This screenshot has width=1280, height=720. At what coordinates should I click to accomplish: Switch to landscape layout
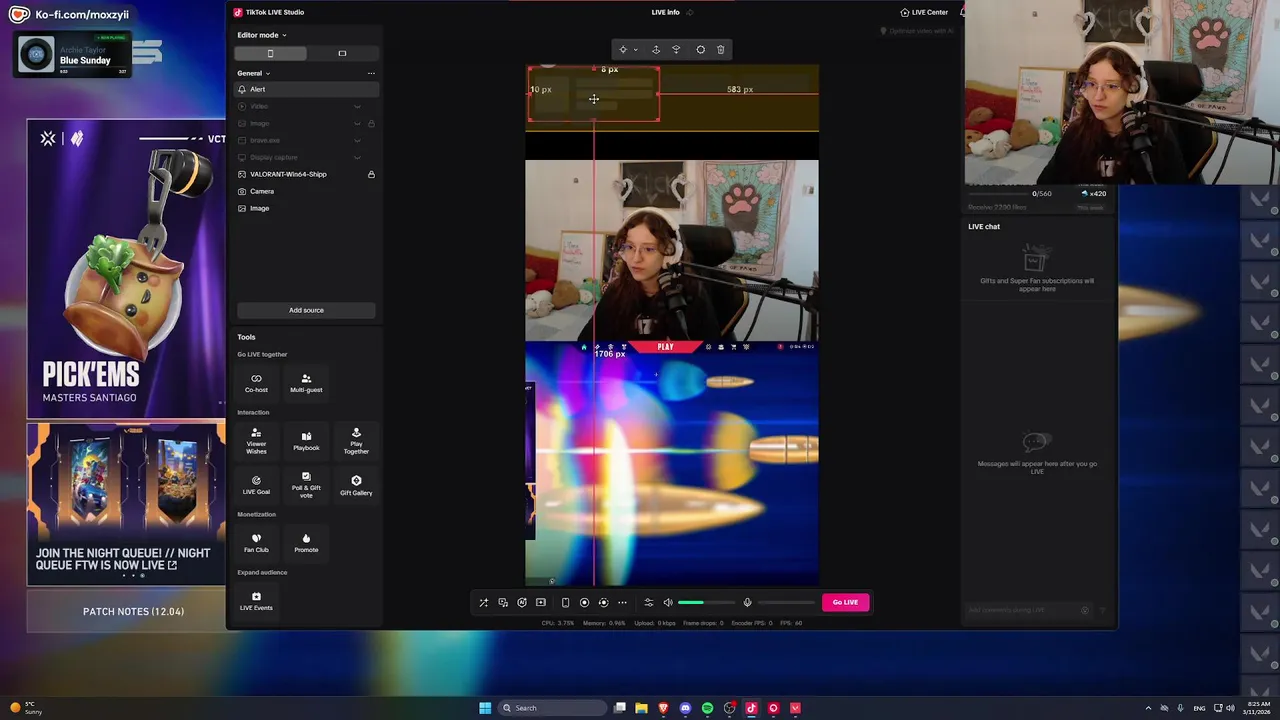click(x=342, y=53)
